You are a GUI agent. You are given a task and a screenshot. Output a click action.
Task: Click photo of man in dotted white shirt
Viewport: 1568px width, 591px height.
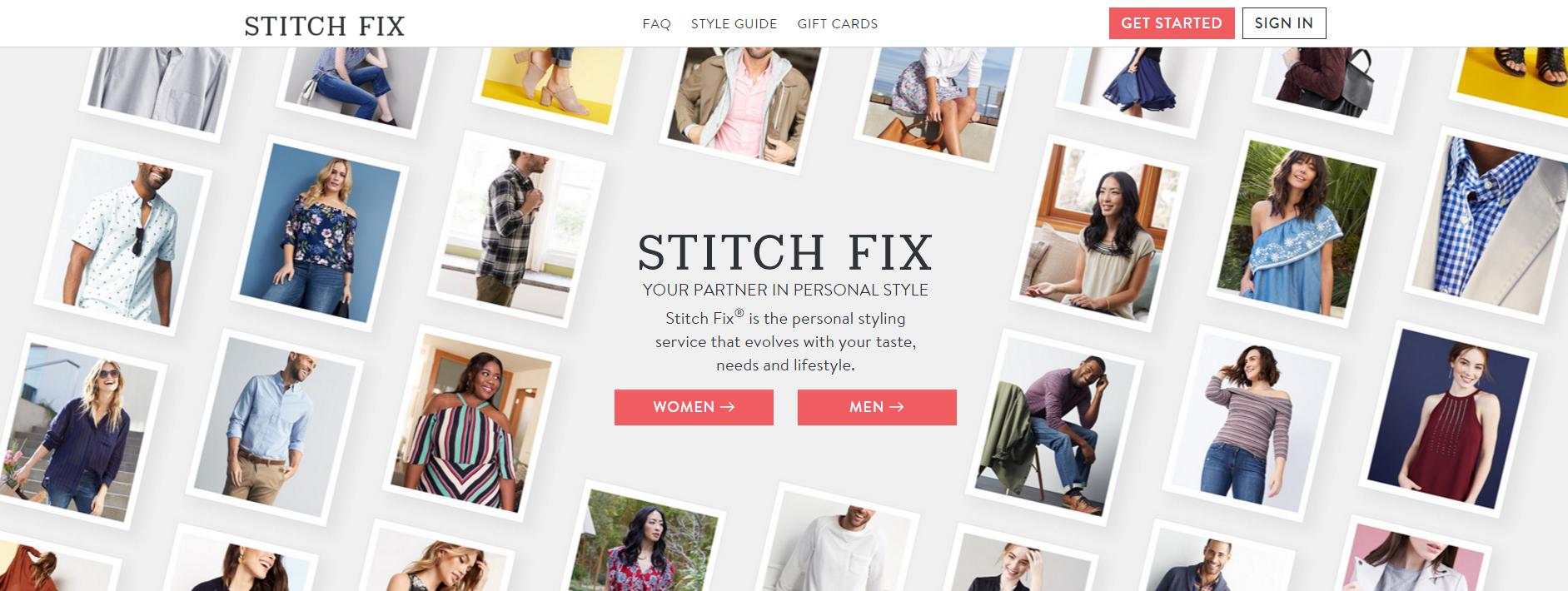pyautogui.click(x=124, y=236)
